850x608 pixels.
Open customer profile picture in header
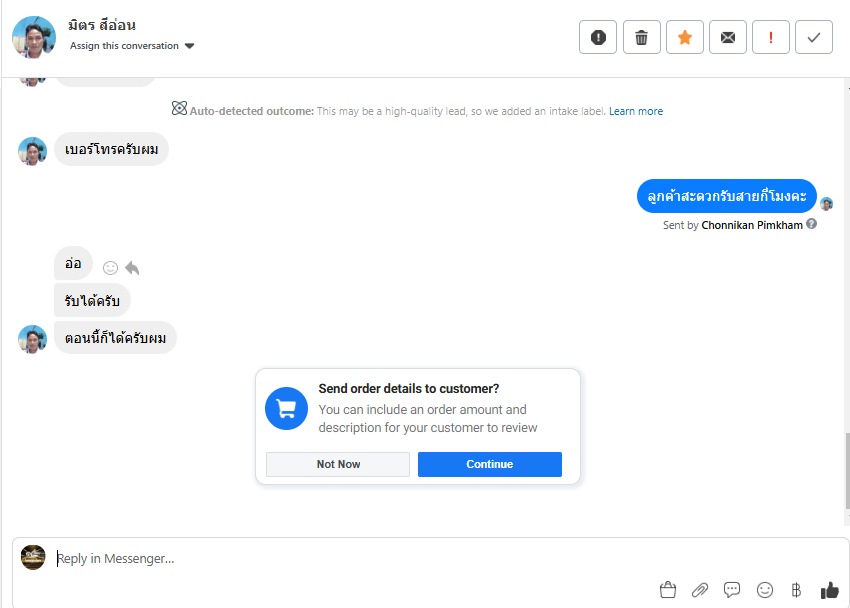pos(34,37)
